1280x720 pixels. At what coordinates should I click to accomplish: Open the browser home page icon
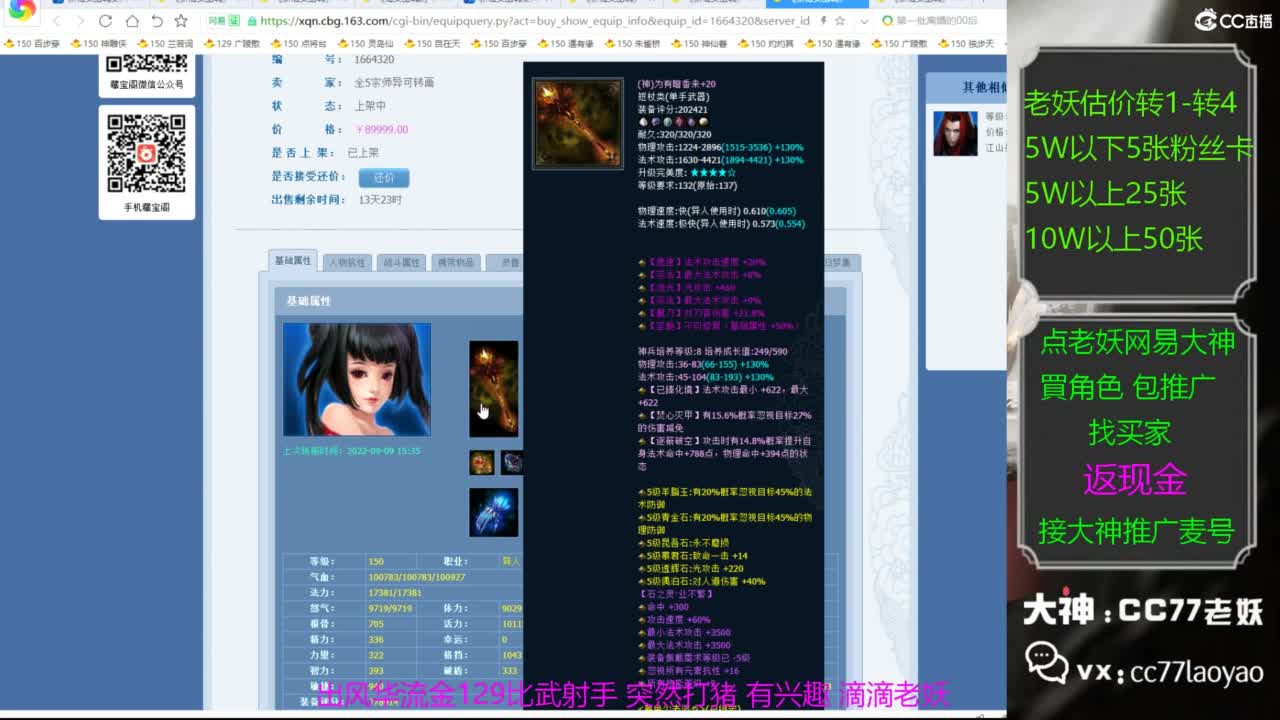pyautogui.click(x=132, y=21)
